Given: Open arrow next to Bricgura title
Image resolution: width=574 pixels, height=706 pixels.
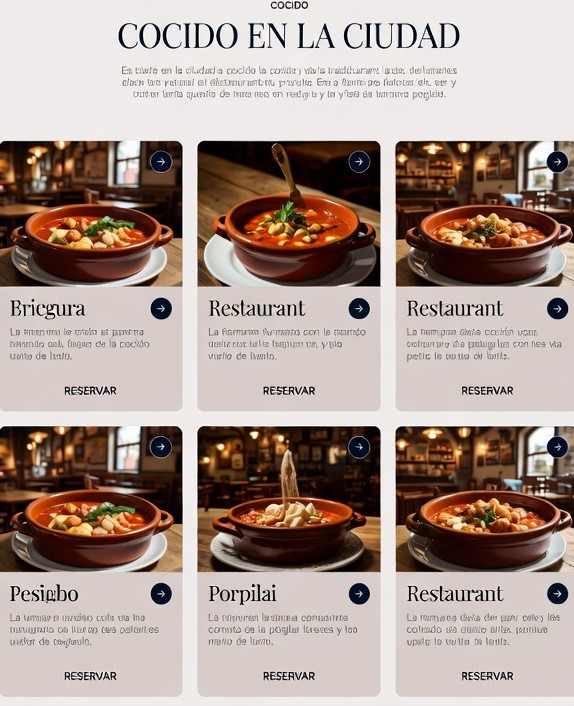Looking at the screenshot, I should click(x=161, y=308).
